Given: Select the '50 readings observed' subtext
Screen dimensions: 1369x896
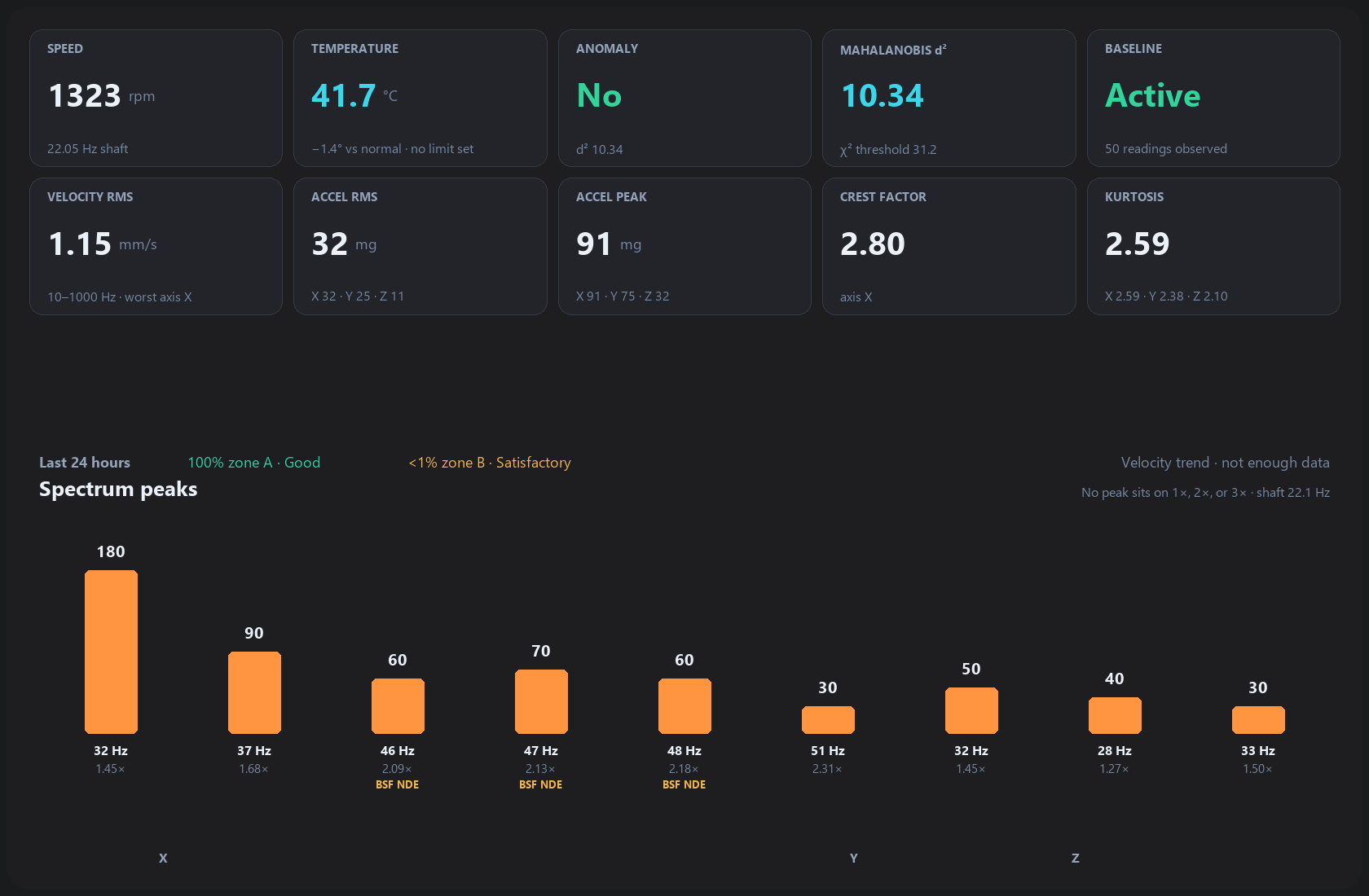Looking at the screenshot, I should [x=1166, y=149].
